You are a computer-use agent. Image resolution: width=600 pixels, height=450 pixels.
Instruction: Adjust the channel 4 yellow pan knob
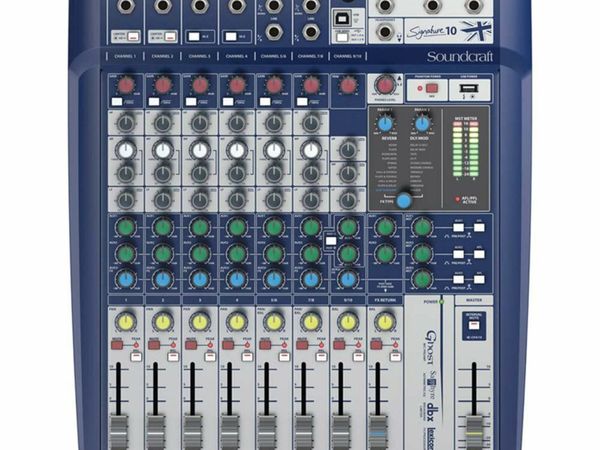click(x=237, y=322)
